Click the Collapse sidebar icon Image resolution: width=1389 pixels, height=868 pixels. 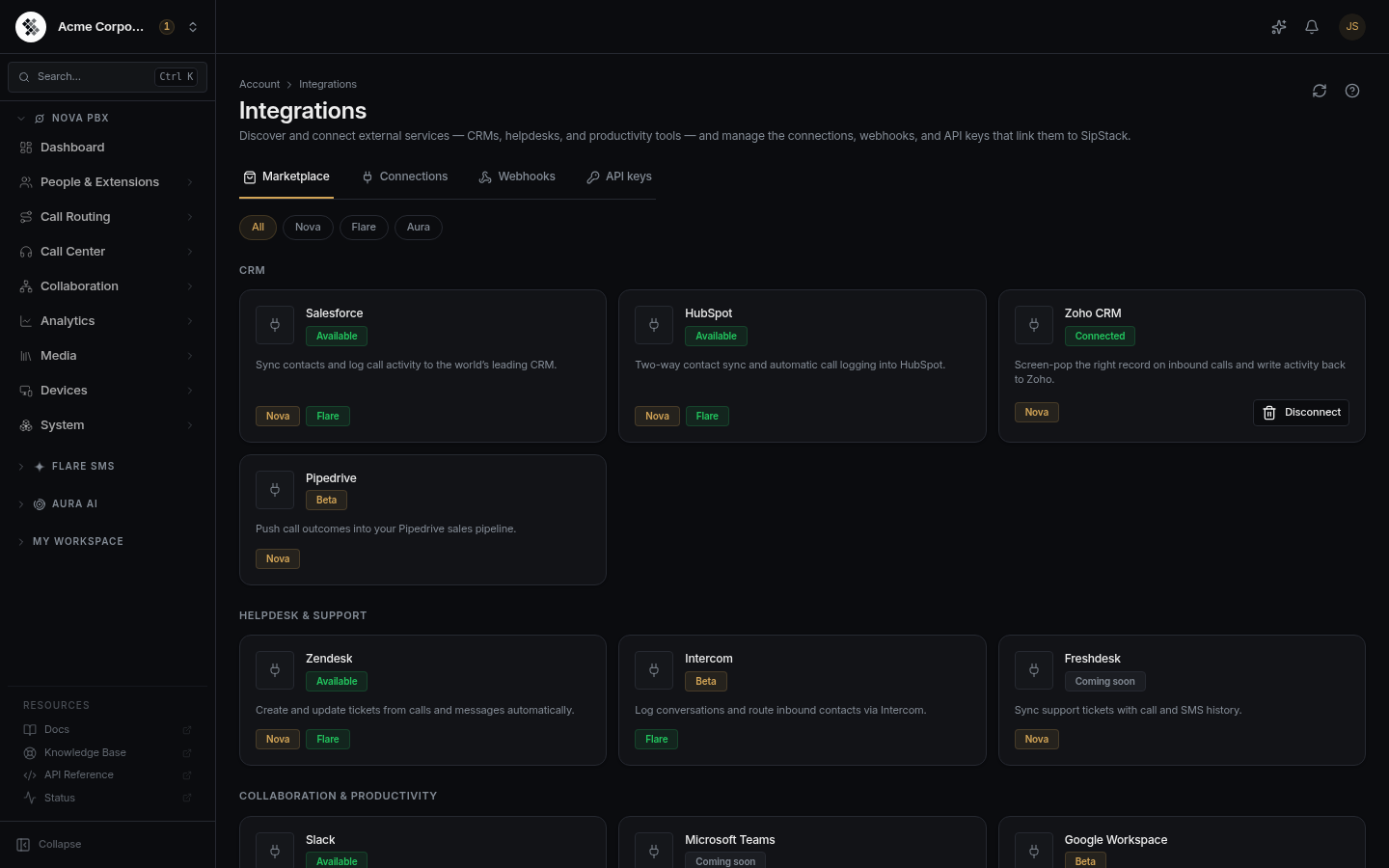click(23, 845)
